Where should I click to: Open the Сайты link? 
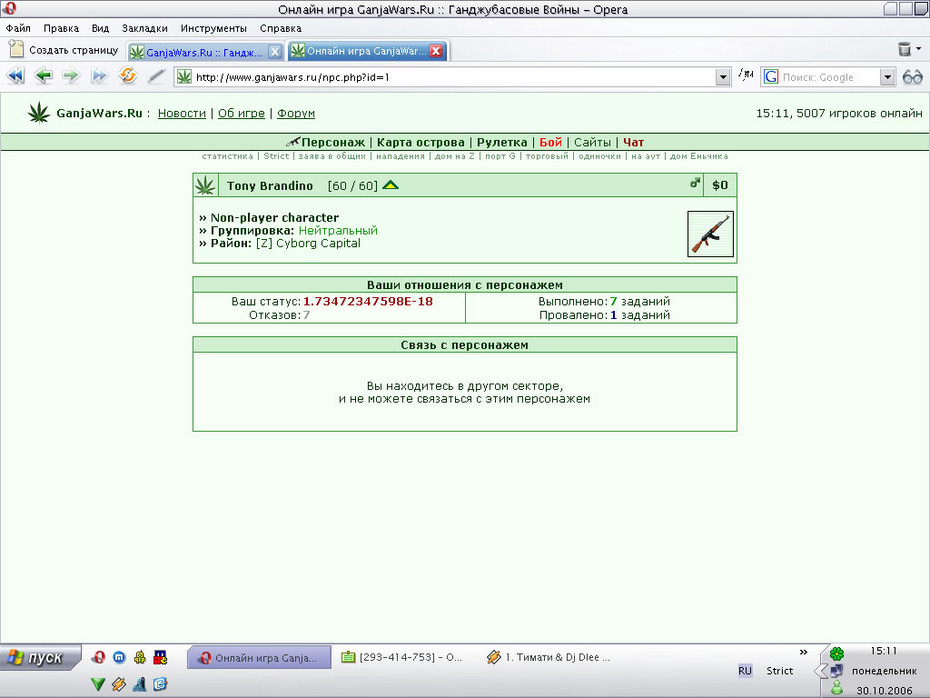click(592, 142)
